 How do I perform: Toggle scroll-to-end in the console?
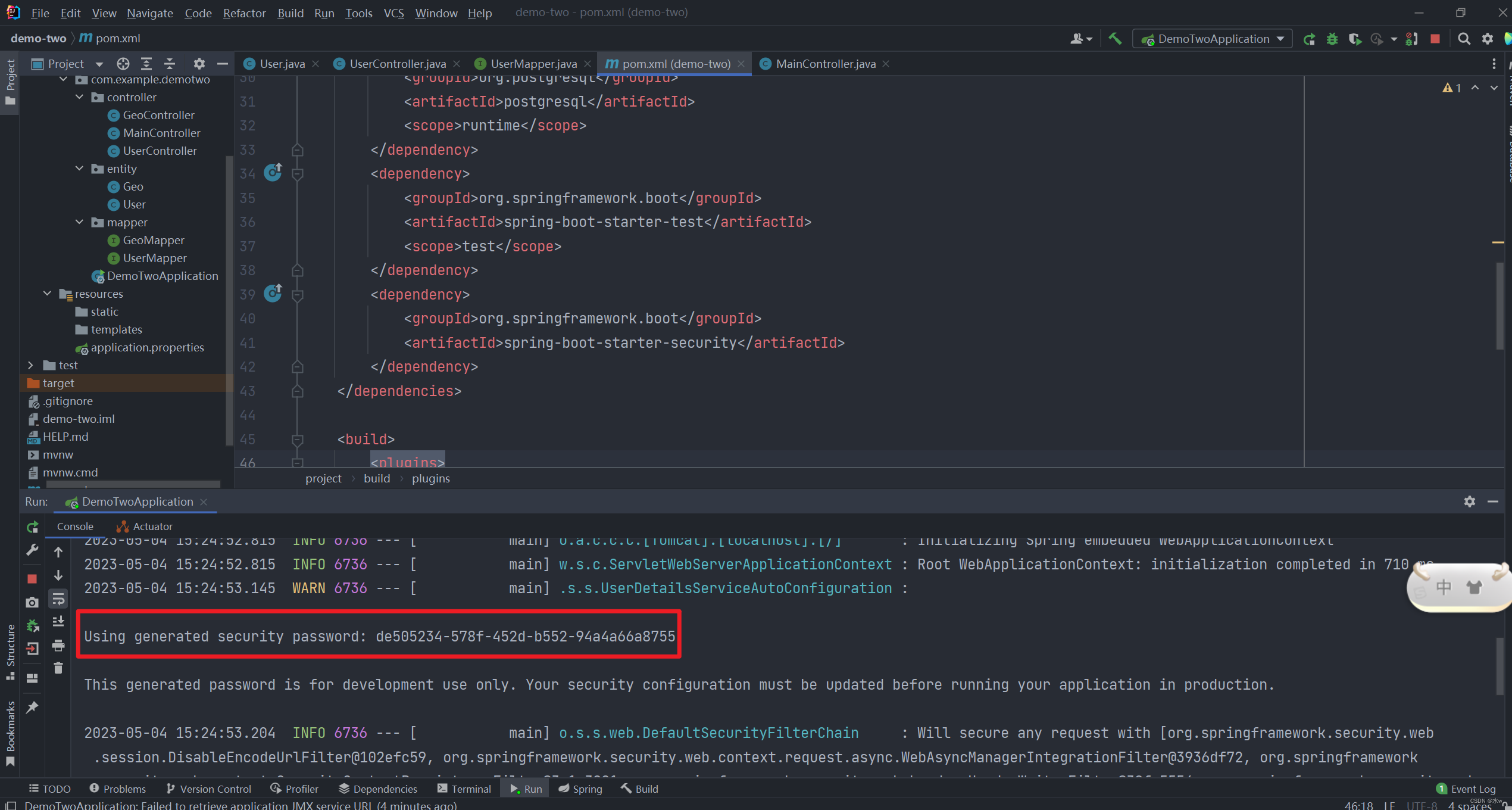(58, 621)
